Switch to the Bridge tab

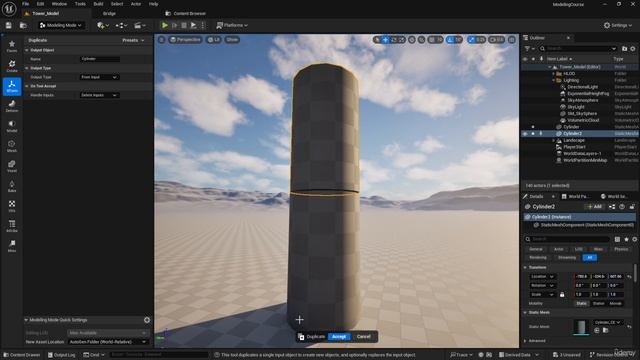109,13
